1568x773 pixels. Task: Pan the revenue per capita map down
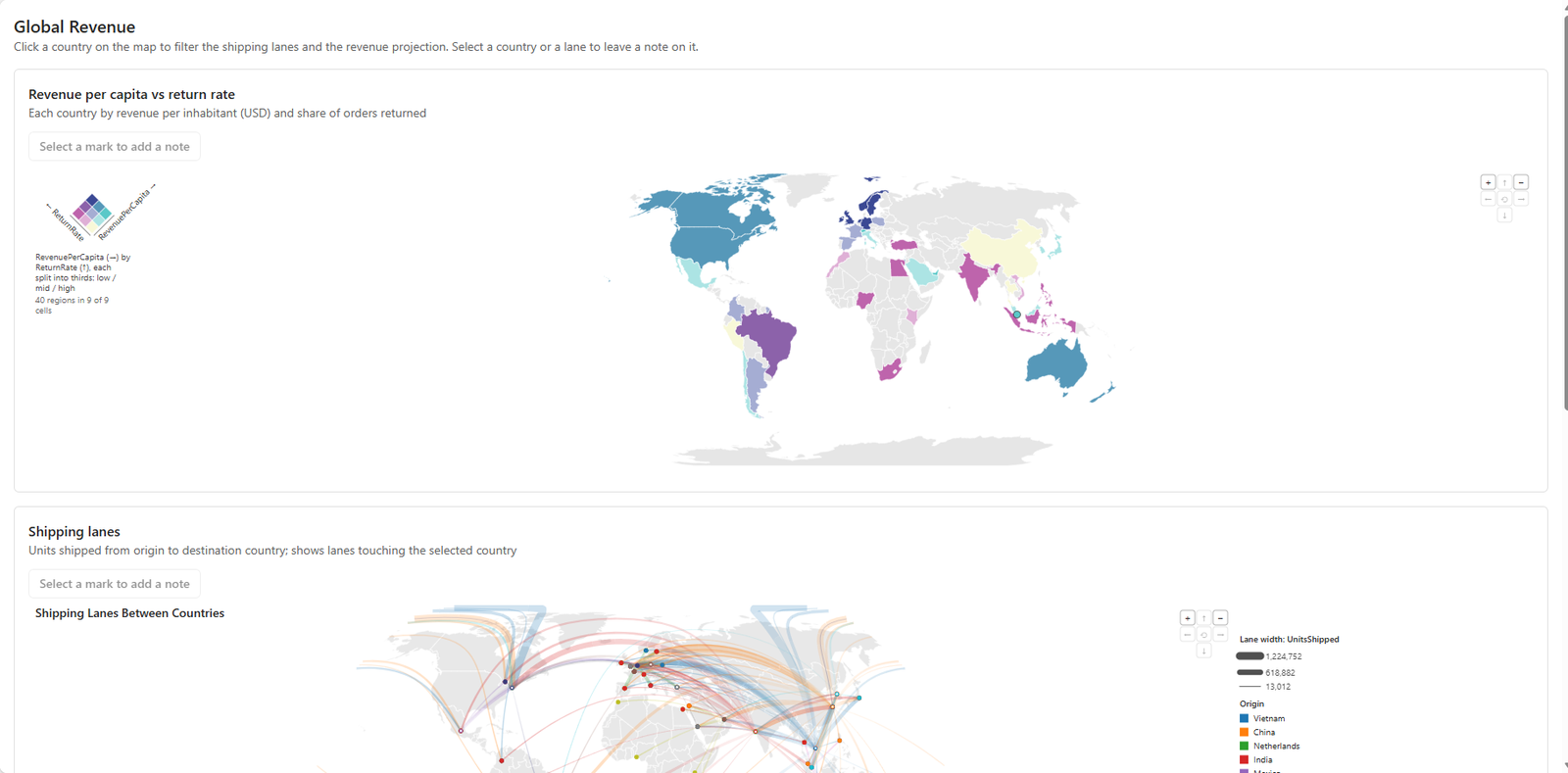tap(1504, 216)
